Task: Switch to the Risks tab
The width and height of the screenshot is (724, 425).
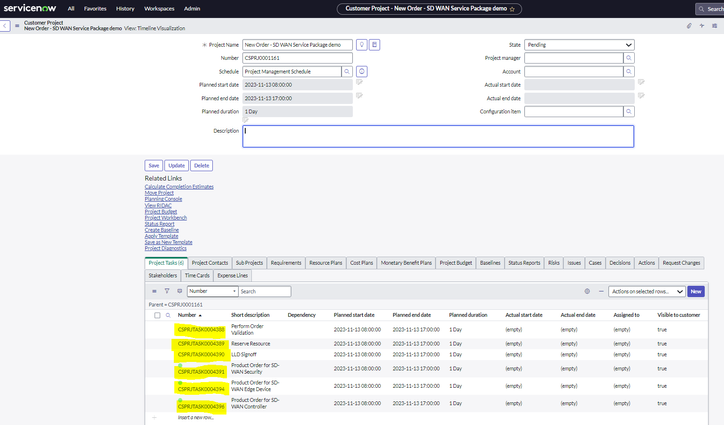Action: pos(554,263)
